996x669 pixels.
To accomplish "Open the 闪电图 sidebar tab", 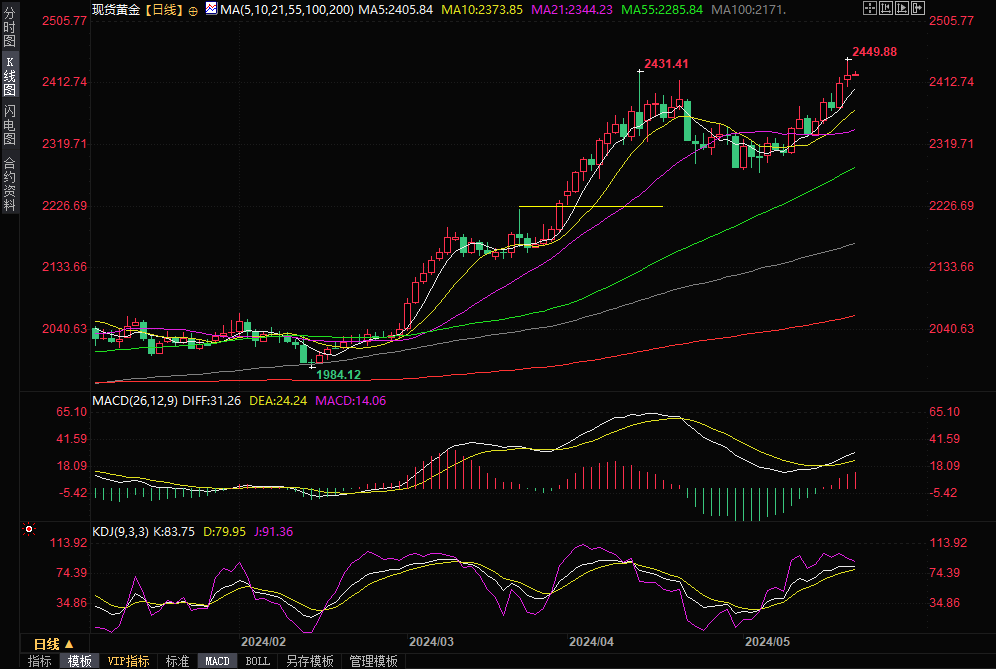I will [9, 124].
